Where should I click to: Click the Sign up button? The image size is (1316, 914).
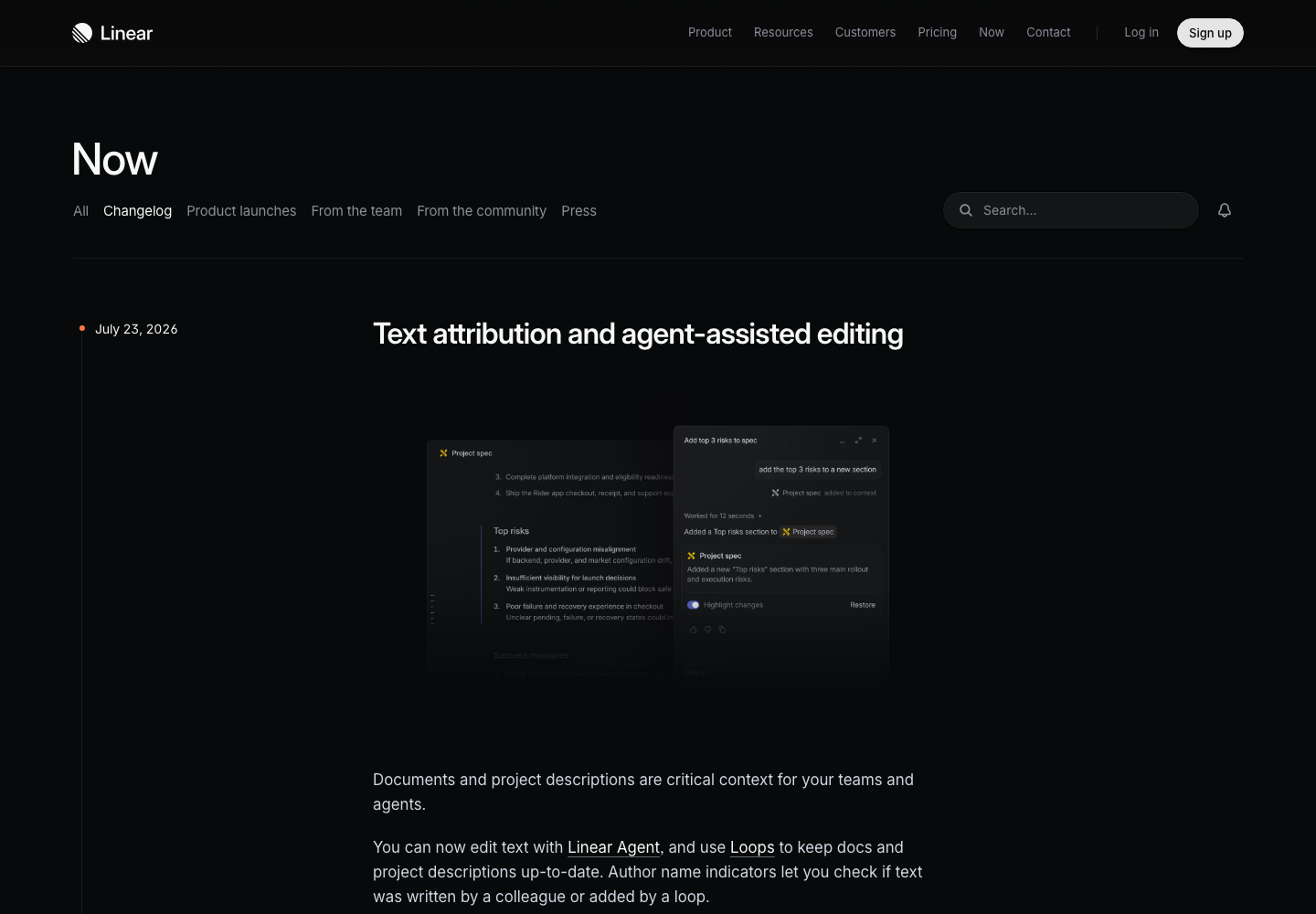coord(1210,33)
